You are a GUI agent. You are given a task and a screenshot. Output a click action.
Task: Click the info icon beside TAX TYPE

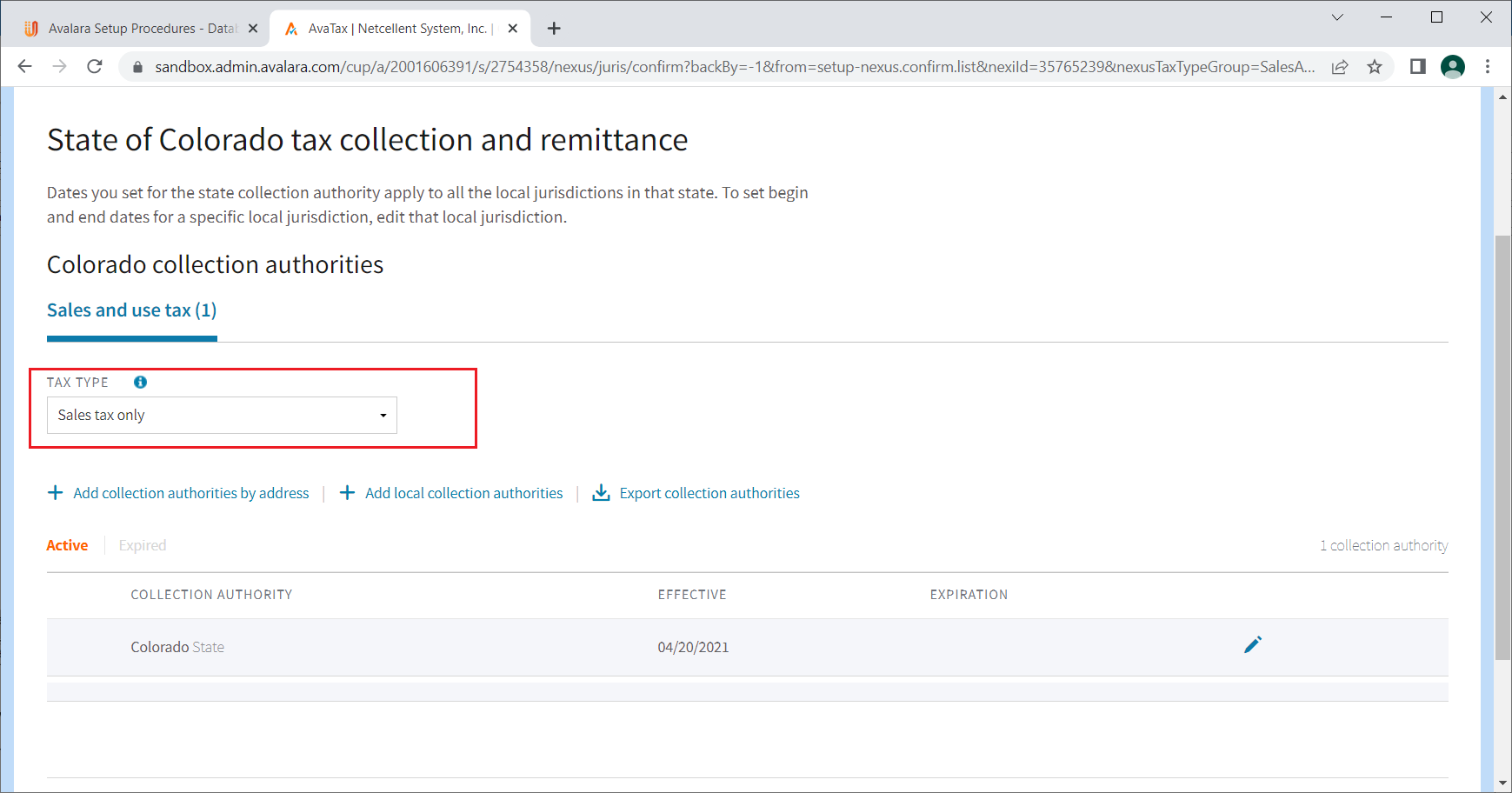coord(140,382)
